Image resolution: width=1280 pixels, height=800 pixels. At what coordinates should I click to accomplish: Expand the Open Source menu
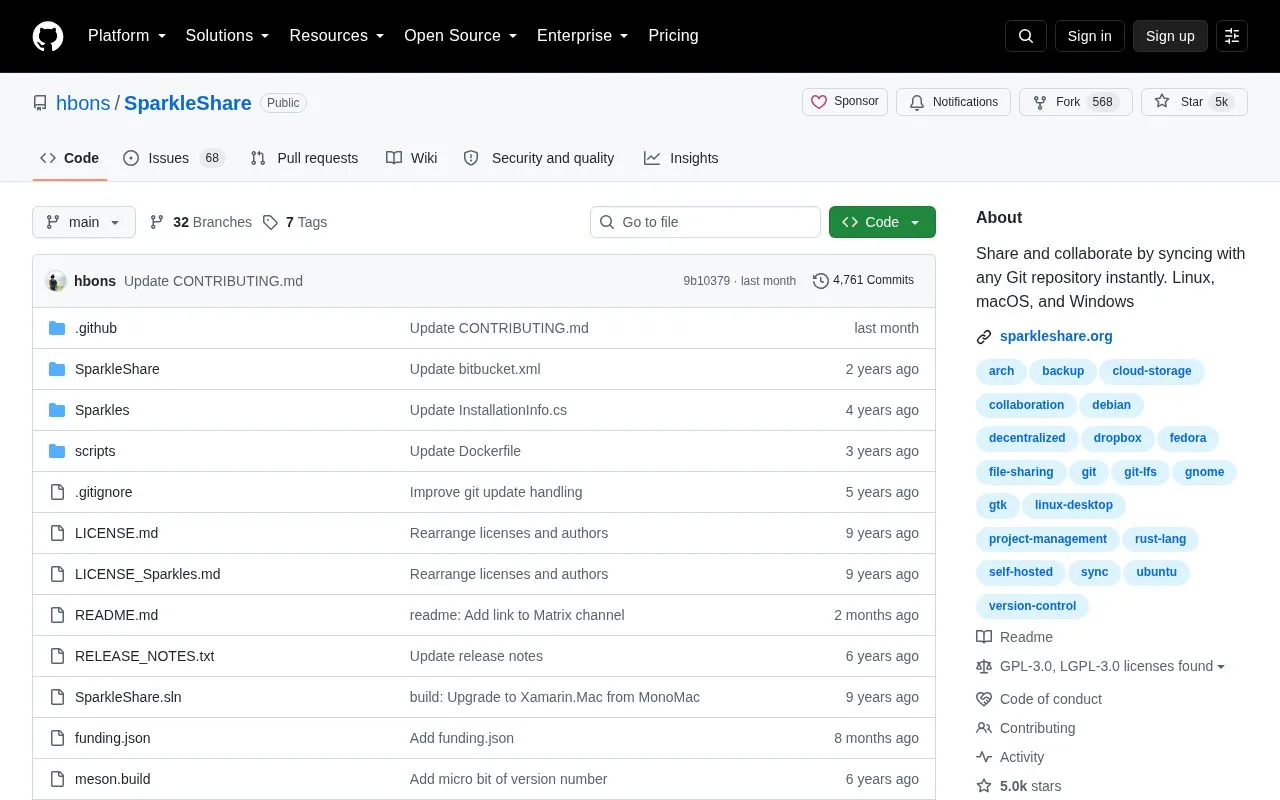pyautogui.click(x=461, y=36)
